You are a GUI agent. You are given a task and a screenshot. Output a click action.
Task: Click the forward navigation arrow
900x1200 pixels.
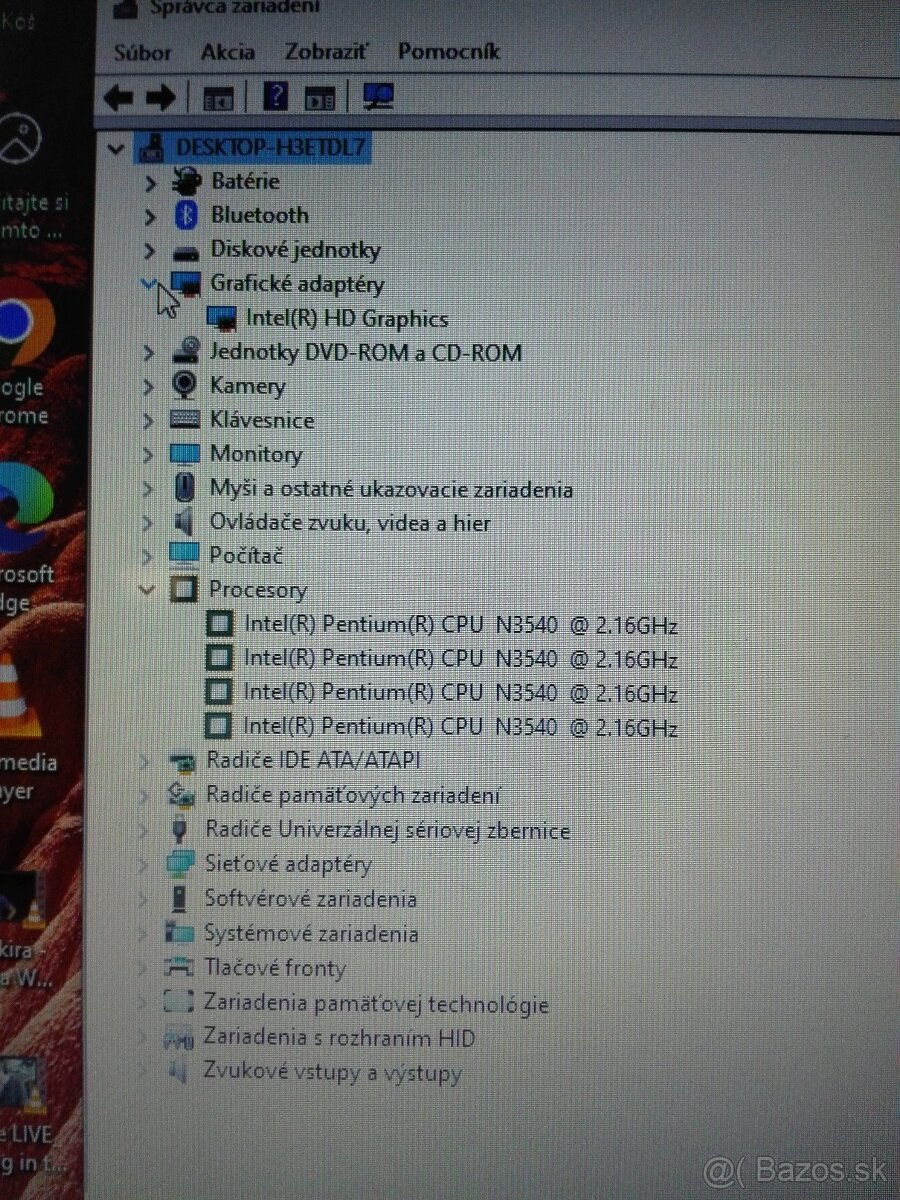[x=160, y=96]
